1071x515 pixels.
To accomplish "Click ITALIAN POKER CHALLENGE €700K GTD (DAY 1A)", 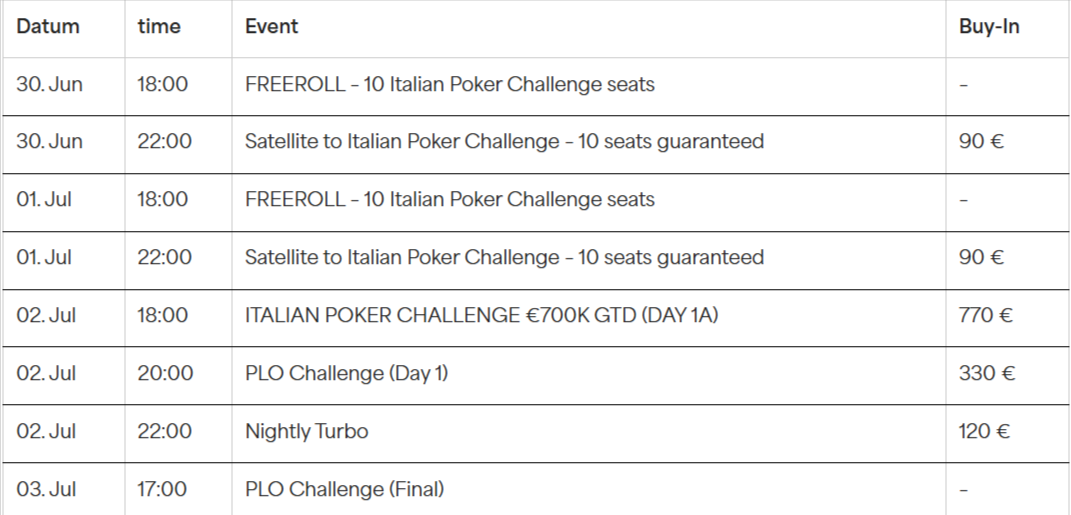I will tap(481, 316).
